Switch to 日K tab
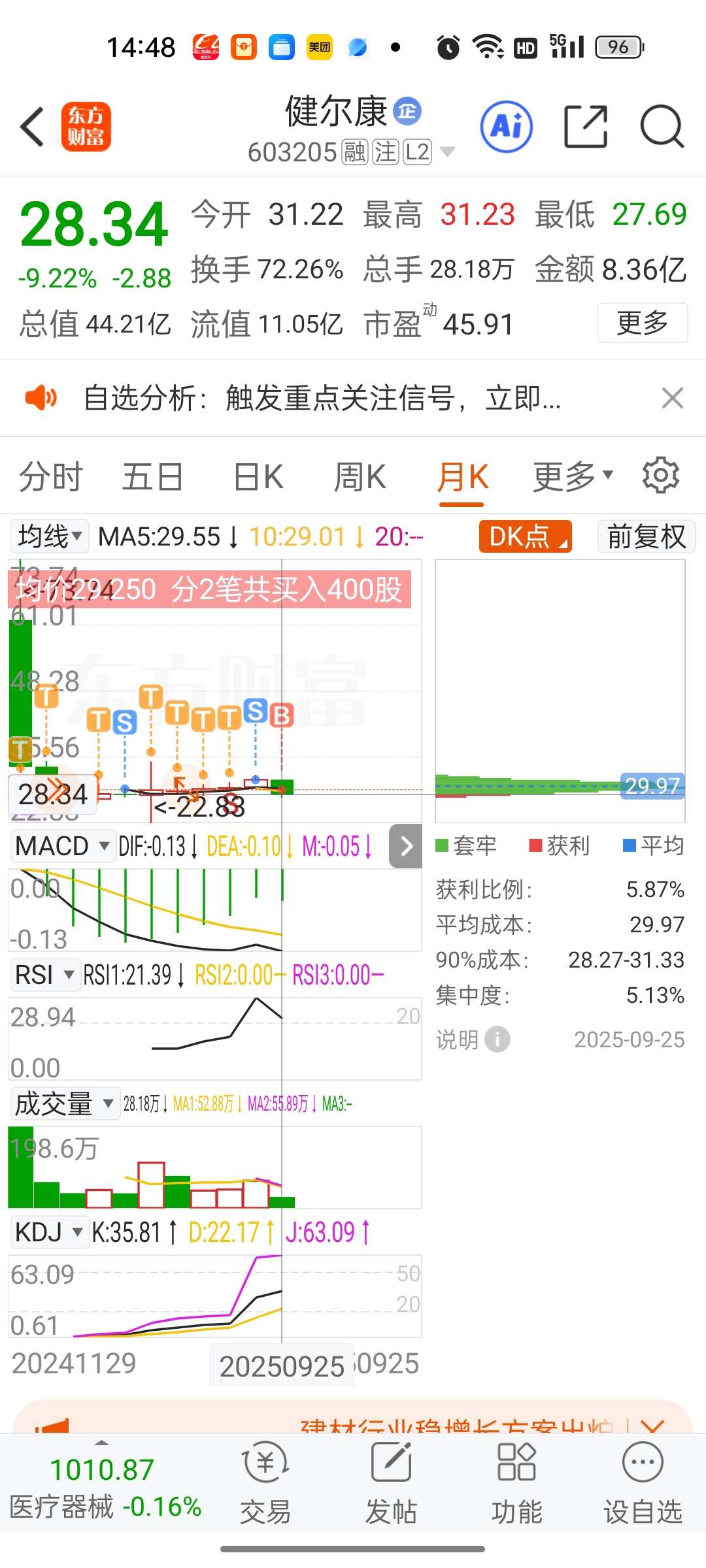 (x=258, y=476)
